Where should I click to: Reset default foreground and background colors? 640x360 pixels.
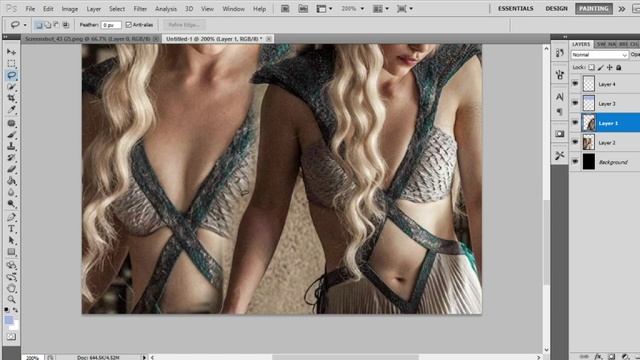7,310
